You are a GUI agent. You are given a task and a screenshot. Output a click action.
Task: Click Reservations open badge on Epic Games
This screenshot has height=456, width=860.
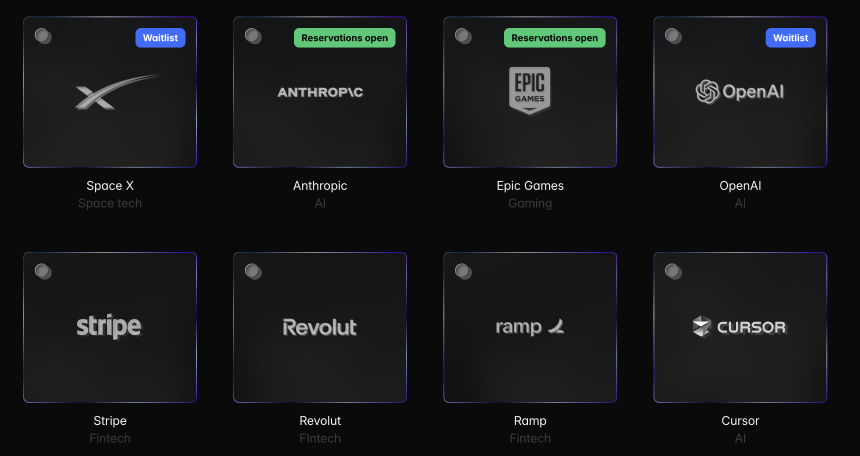(x=555, y=38)
